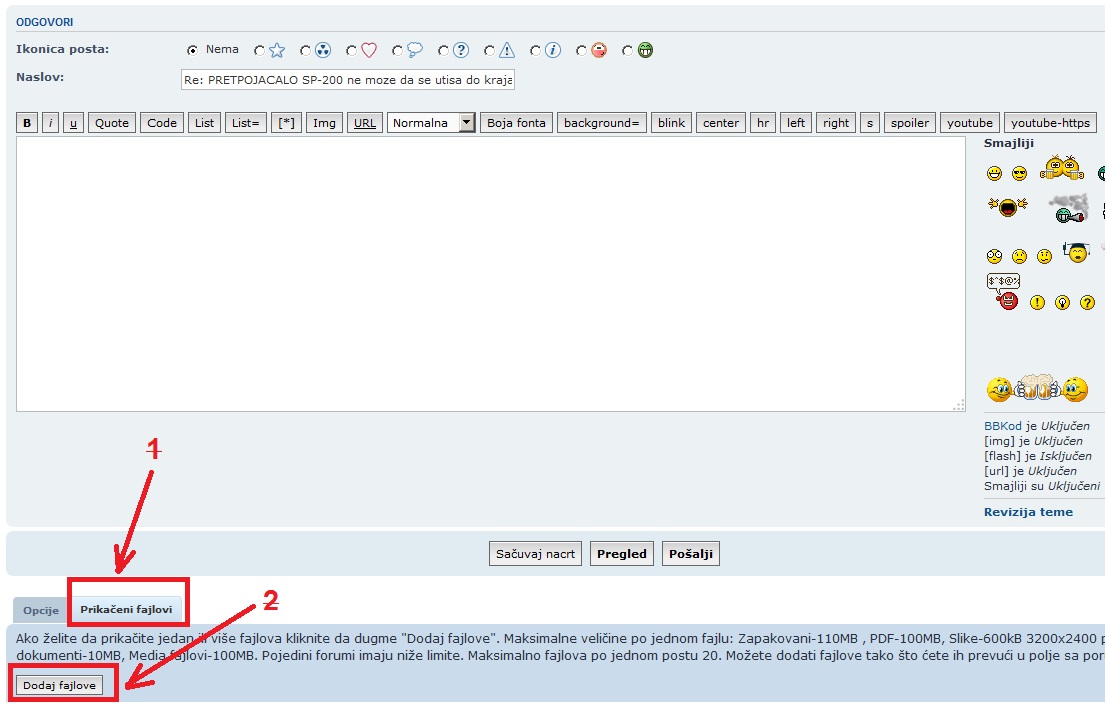Screen dimensions: 1105x704
Task: Choose the heart post icon option
Action: (x=352, y=50)
